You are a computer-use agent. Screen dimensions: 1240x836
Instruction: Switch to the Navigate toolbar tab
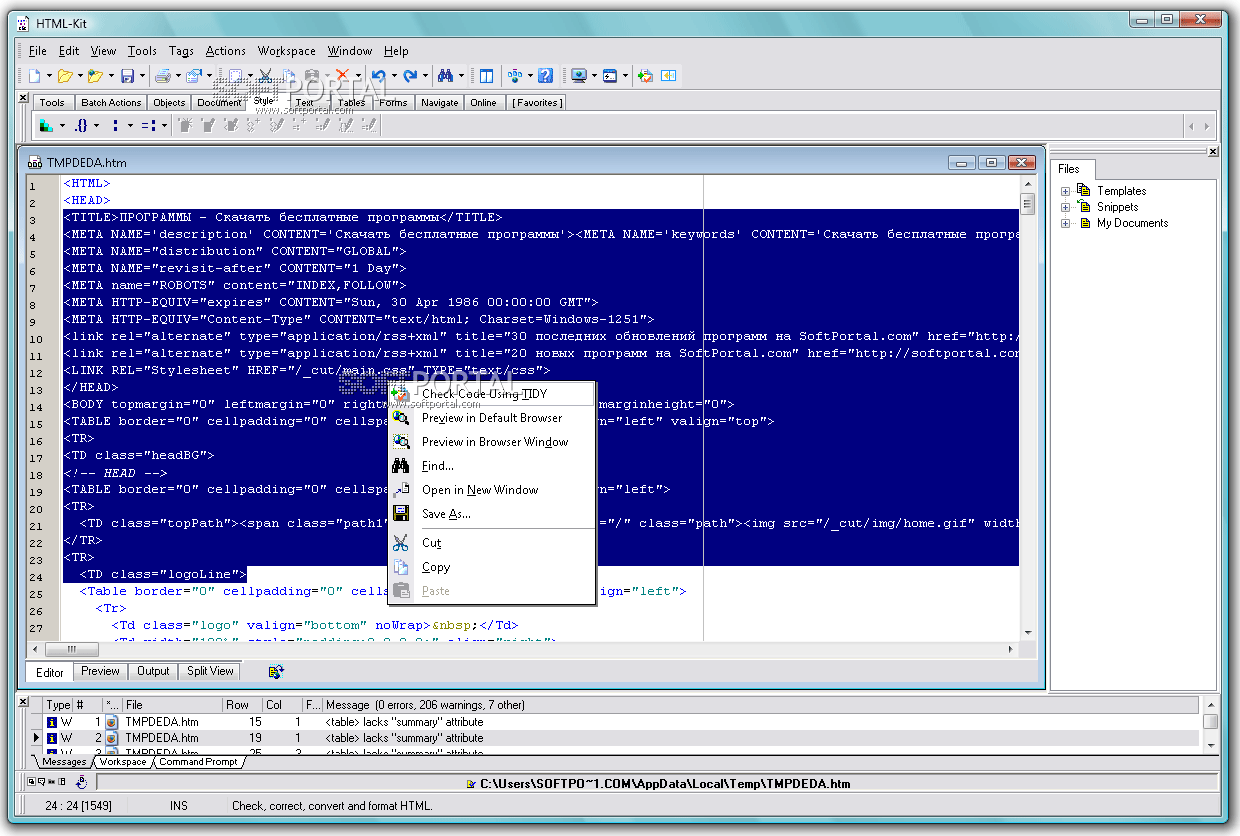pyautogui.click(x=439, y=102)
